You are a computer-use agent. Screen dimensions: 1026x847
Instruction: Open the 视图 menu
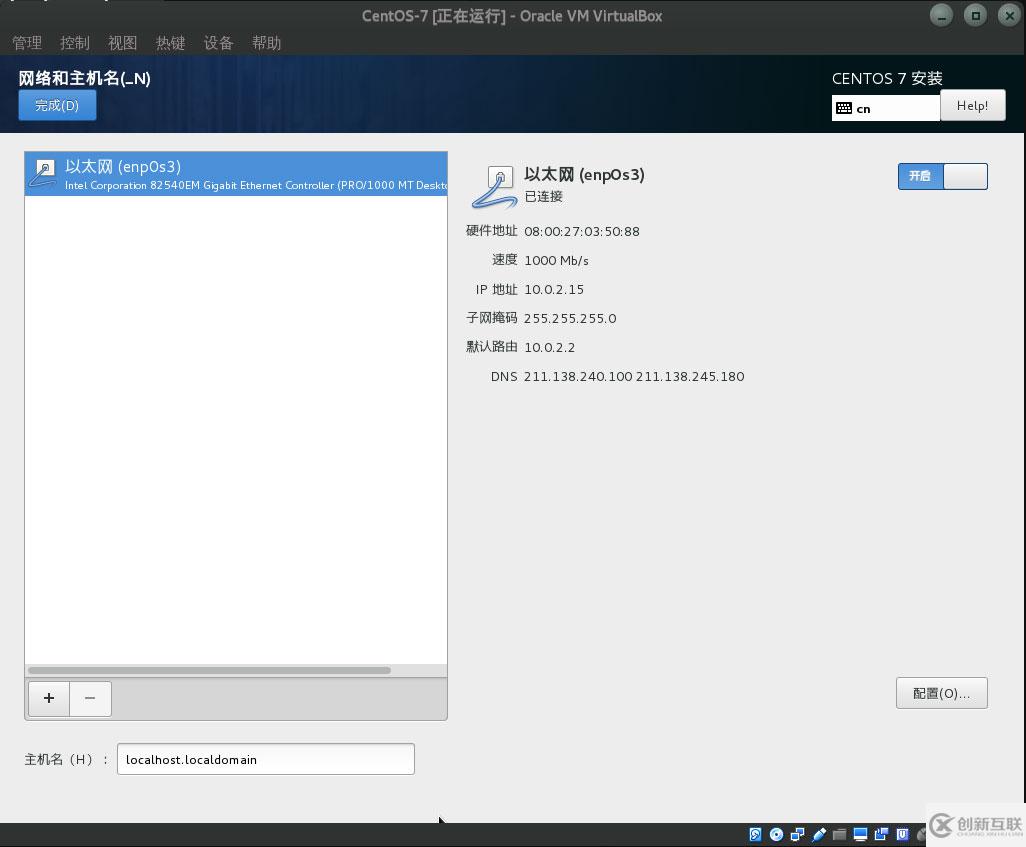(x=122, y=43)
